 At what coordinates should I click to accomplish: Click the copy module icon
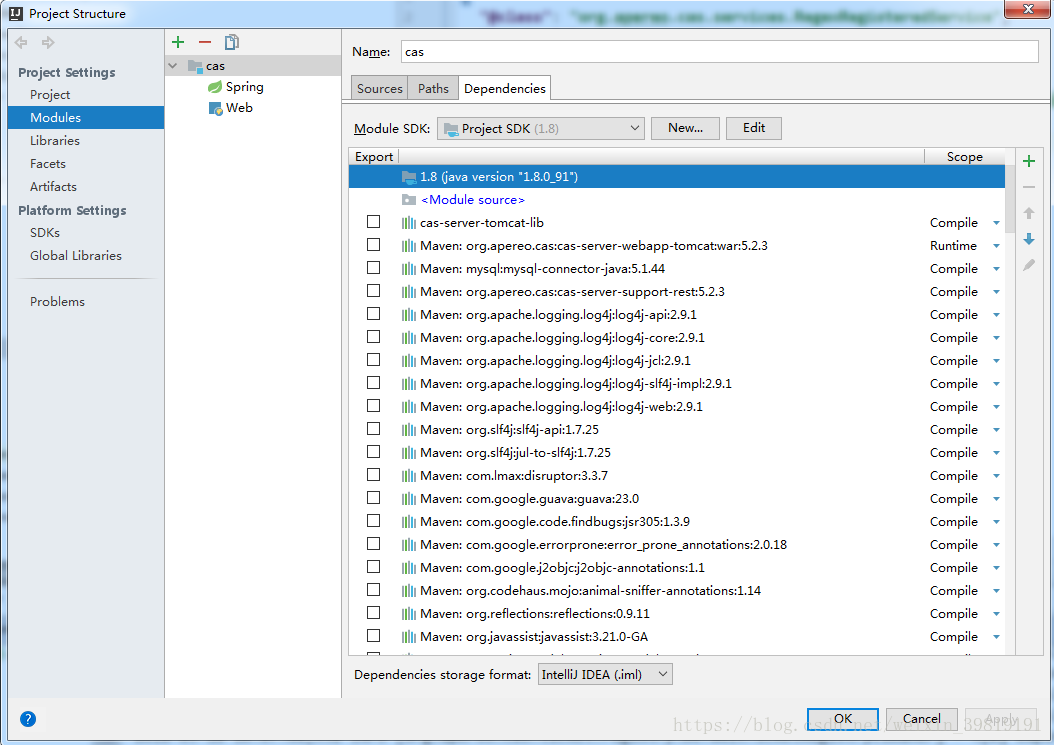232,42
